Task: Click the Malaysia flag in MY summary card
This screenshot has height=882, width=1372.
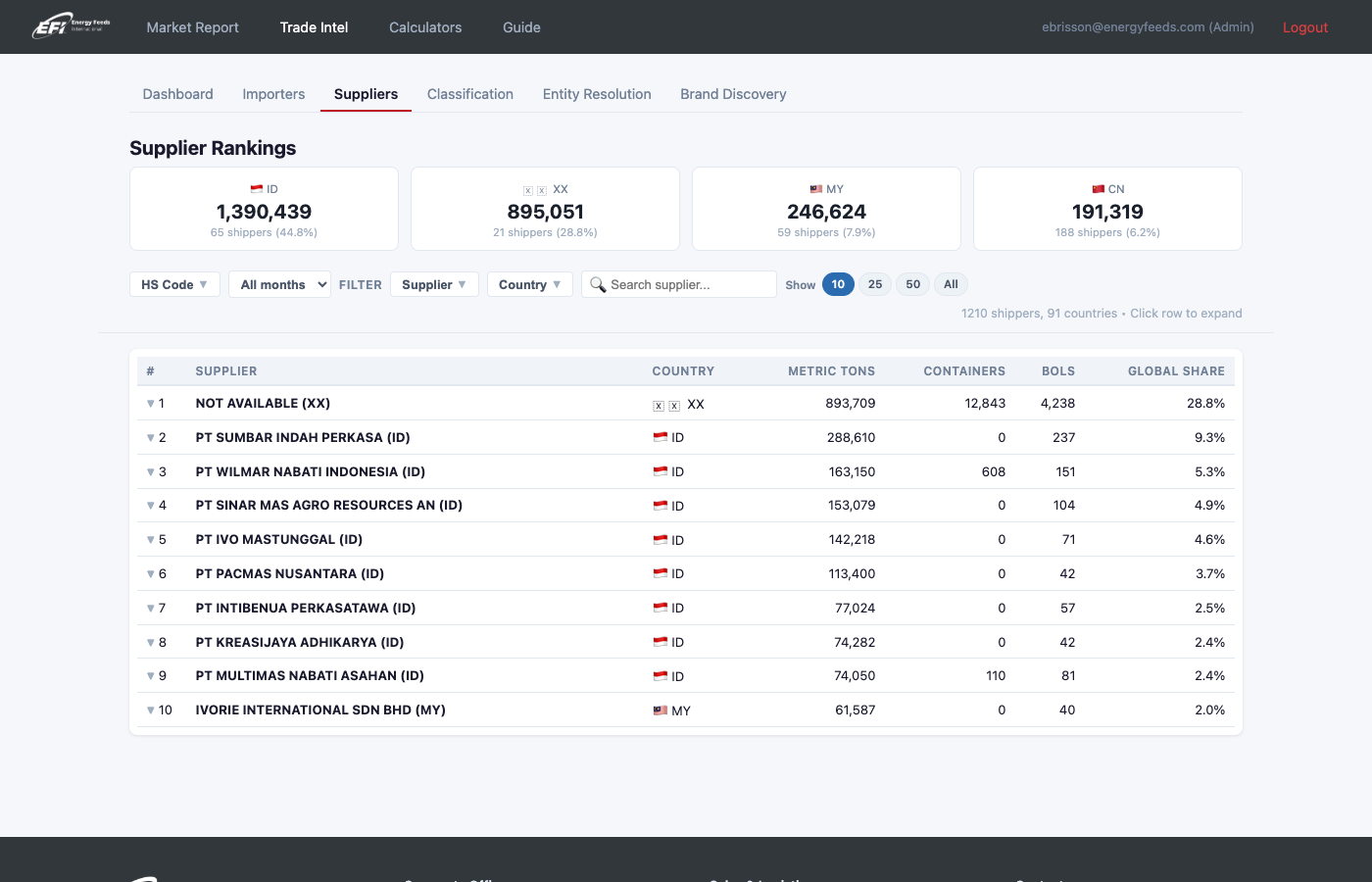Action: (x=815, y=189)
